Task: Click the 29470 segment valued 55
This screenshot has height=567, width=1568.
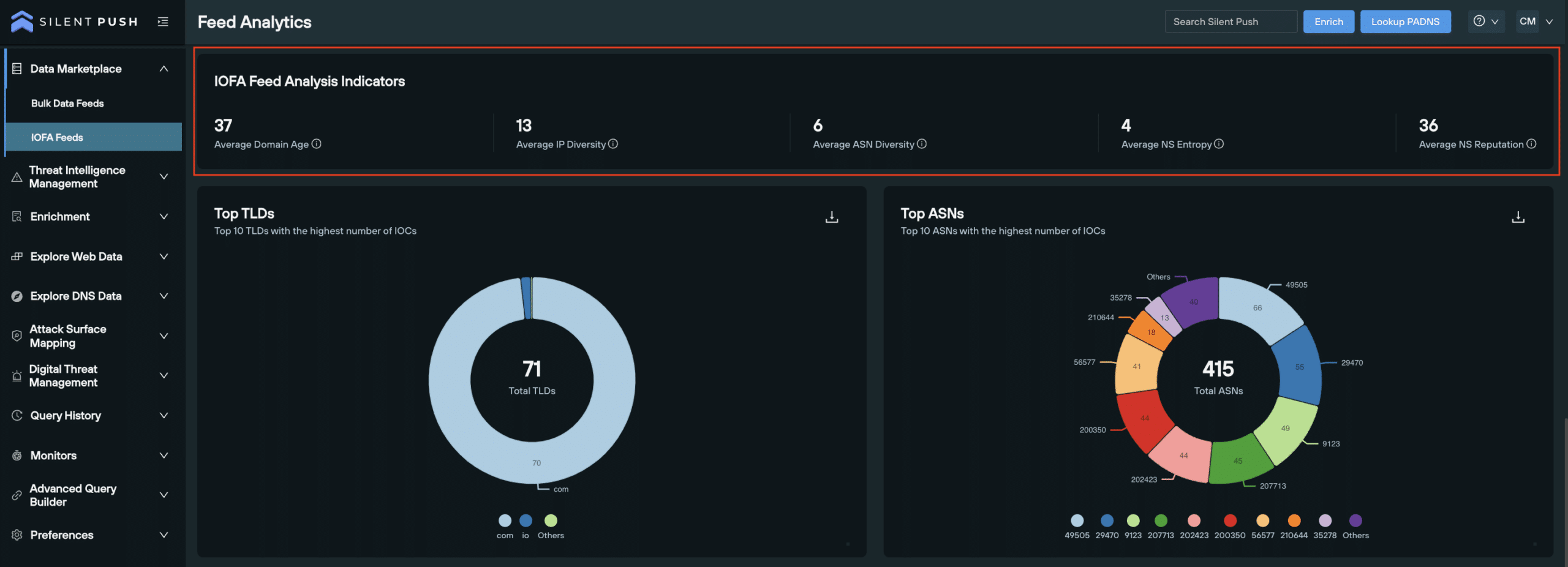Action: pyautogui.click(x=1298, y=366)
